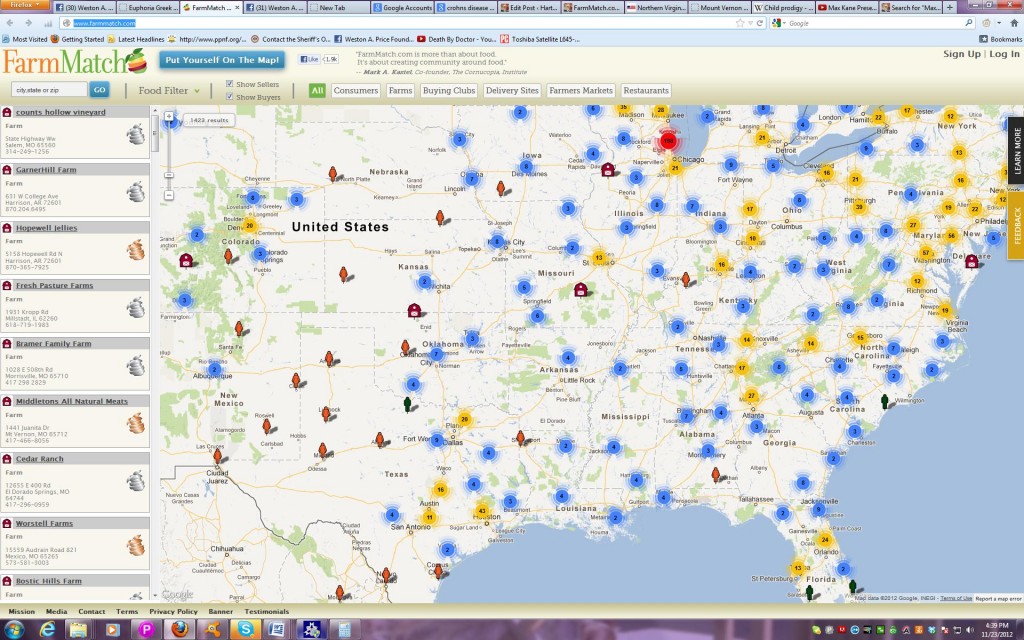
Task: Switch to the Euphoria Greek browser tab
Action: [148, 8]
